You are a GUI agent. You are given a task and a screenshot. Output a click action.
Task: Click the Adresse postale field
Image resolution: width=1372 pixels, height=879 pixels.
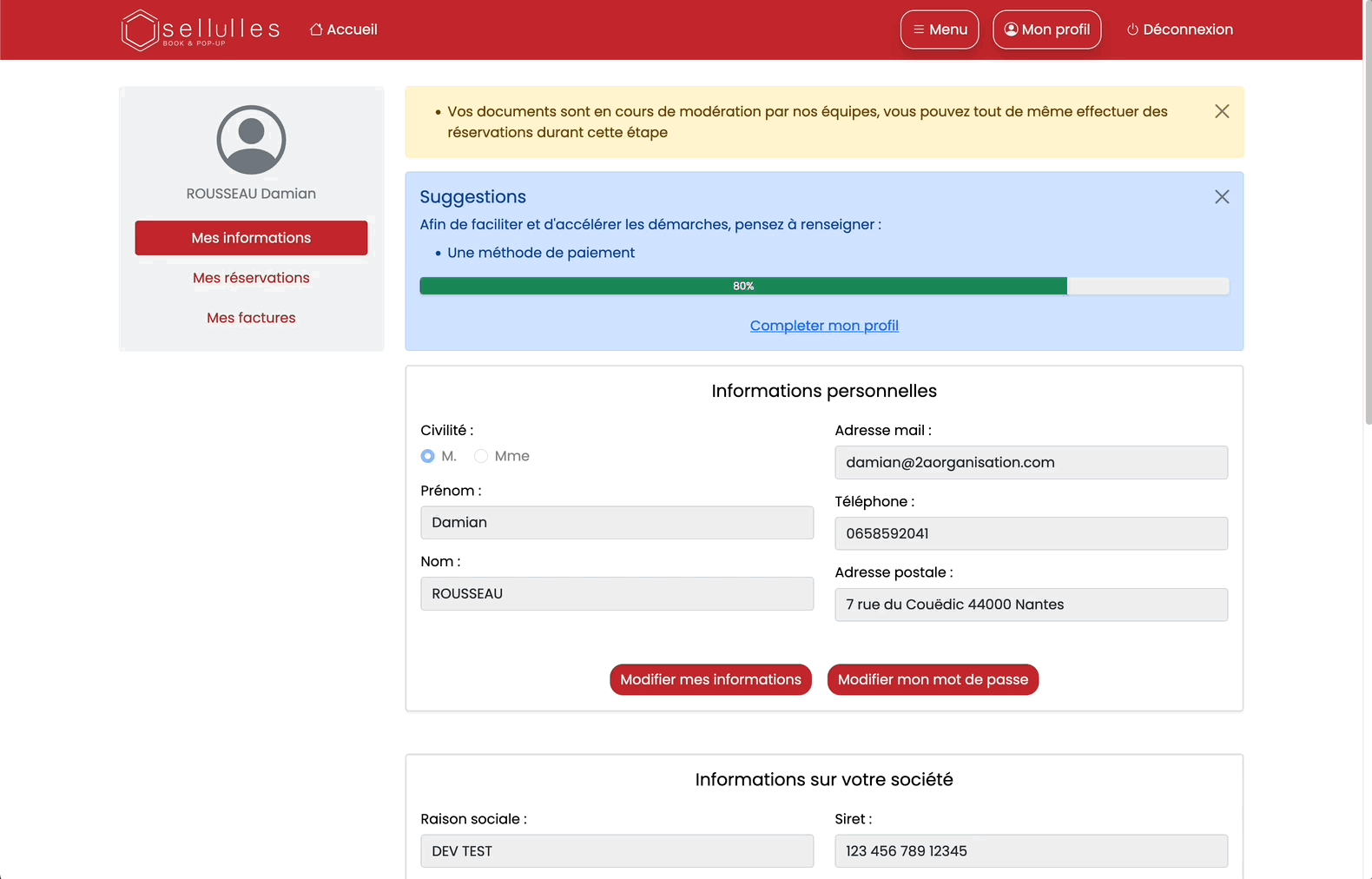(1032, 605)
